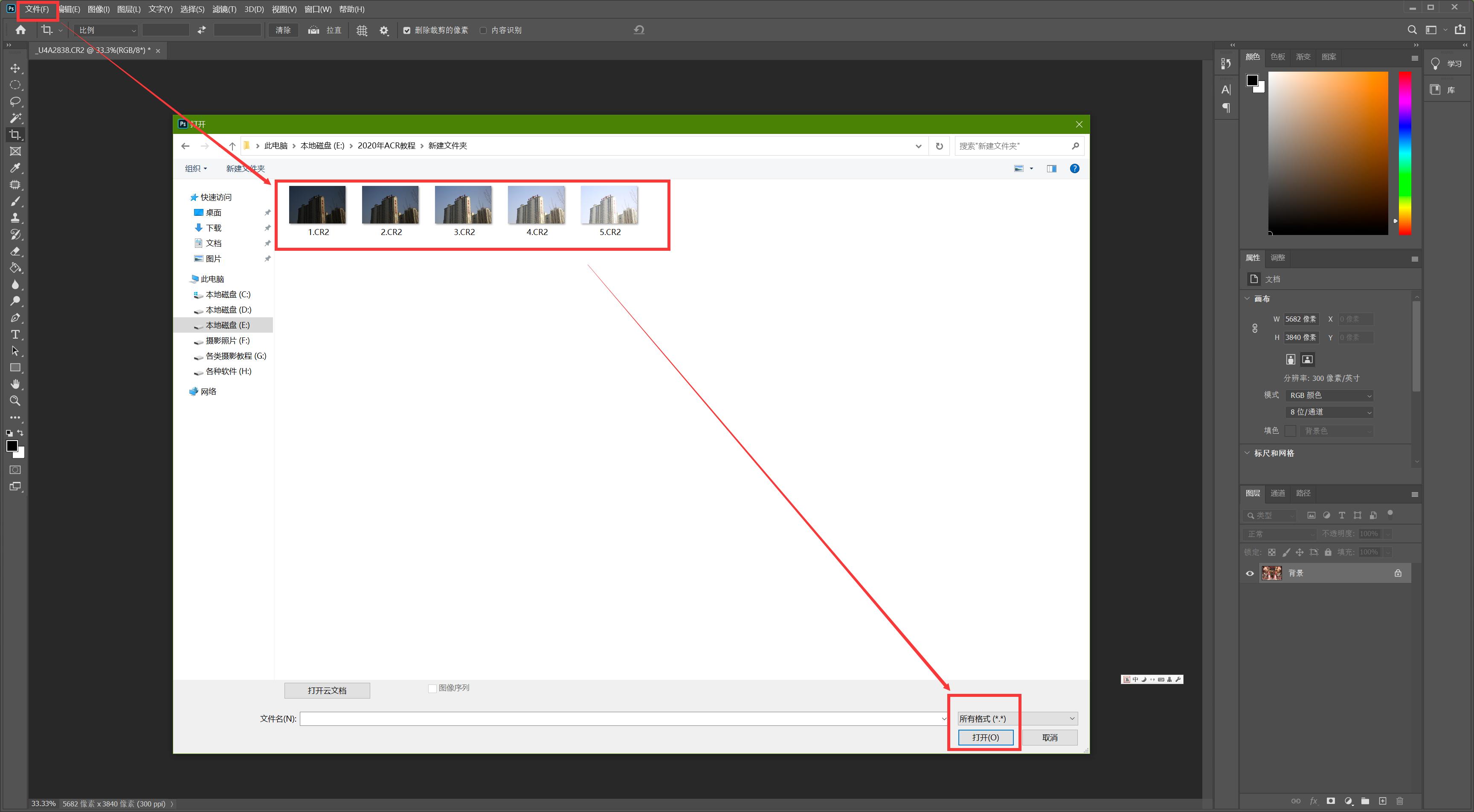The height and width of the screenshot is (812, 1474).
Task: Click the refresh icon in the Open dialog
Action: click(x=939, y=146)
